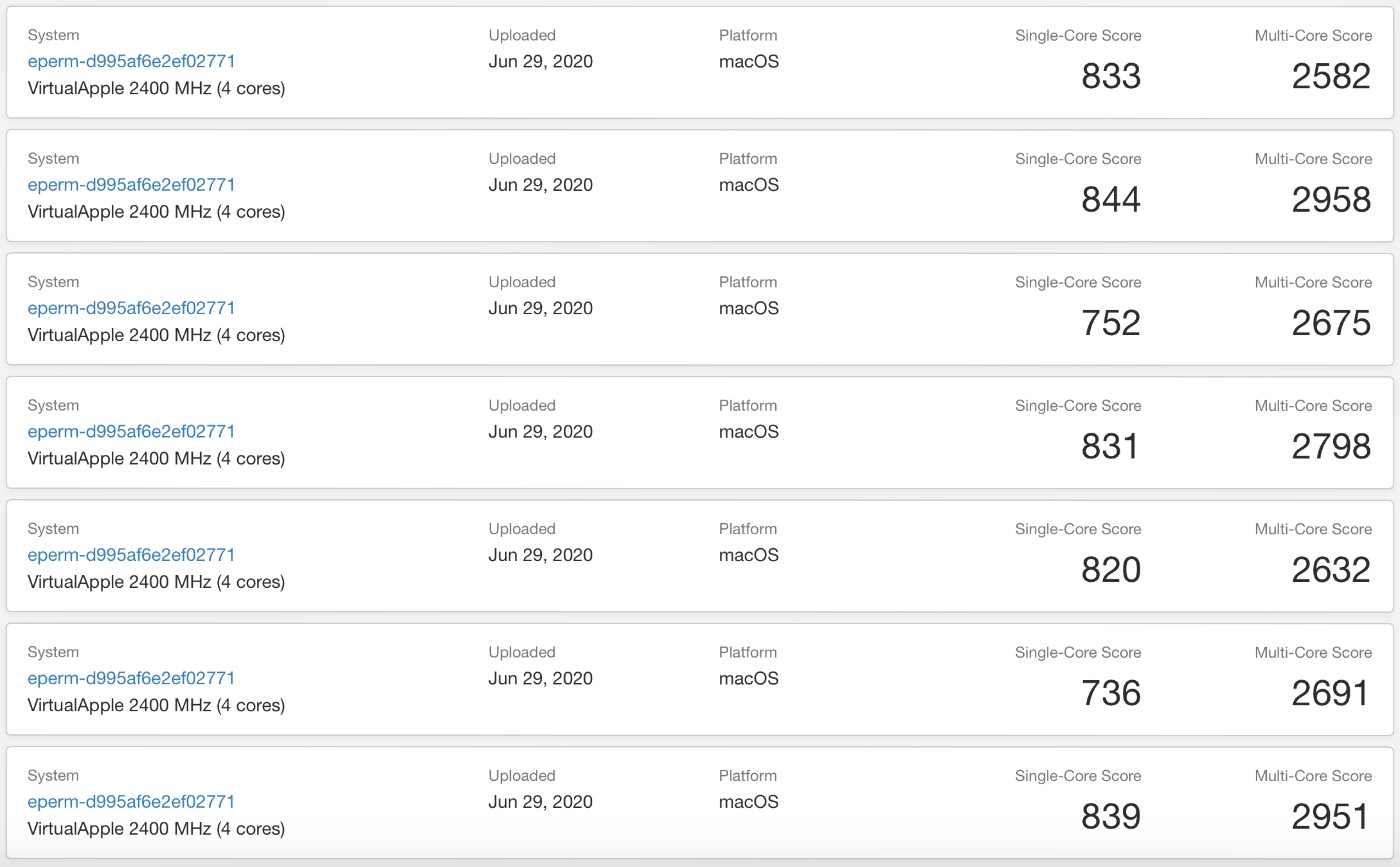Click the multi-core score 2691

pos(1331,693)
